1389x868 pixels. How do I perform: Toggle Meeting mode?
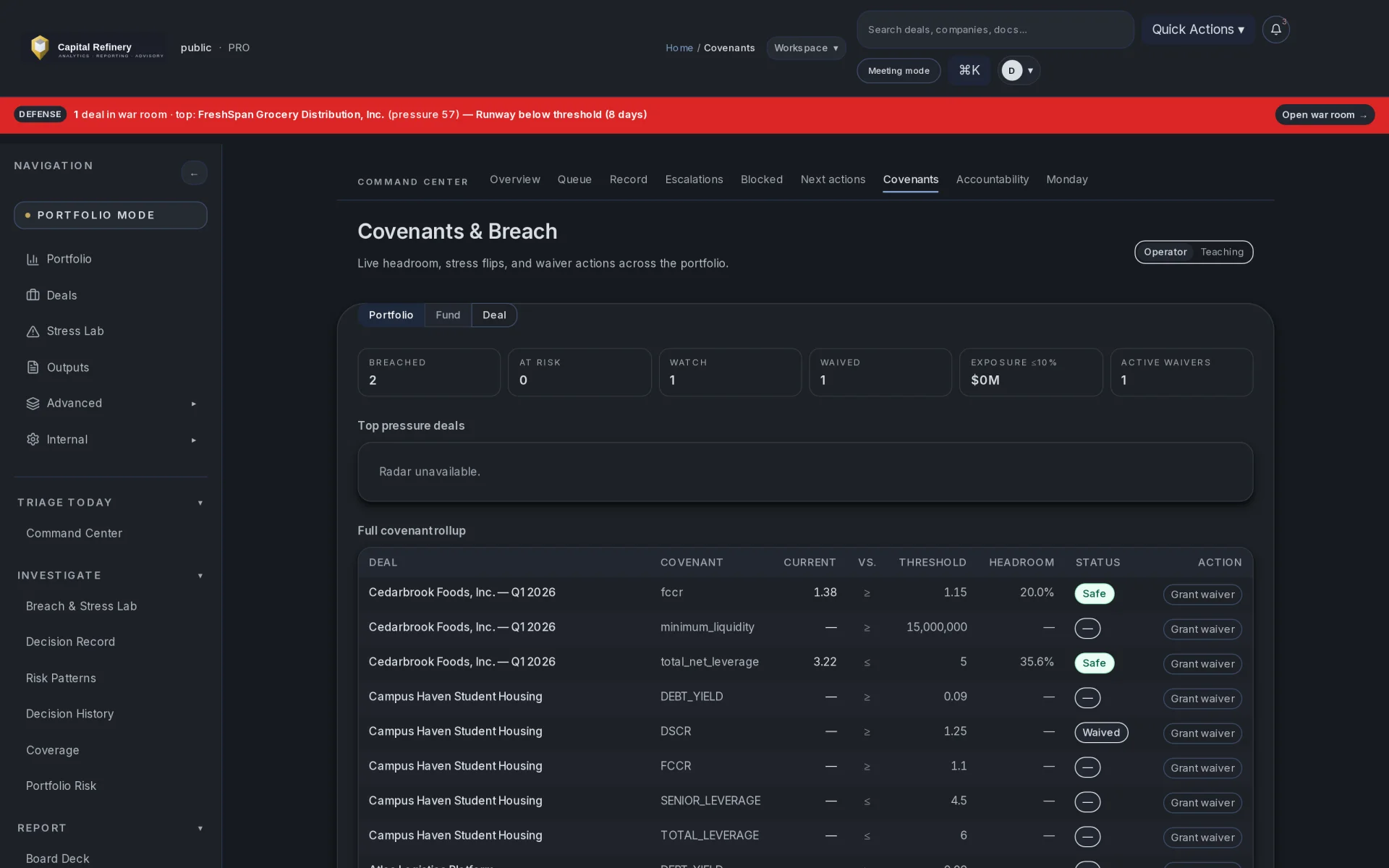[x=899, y=71]
